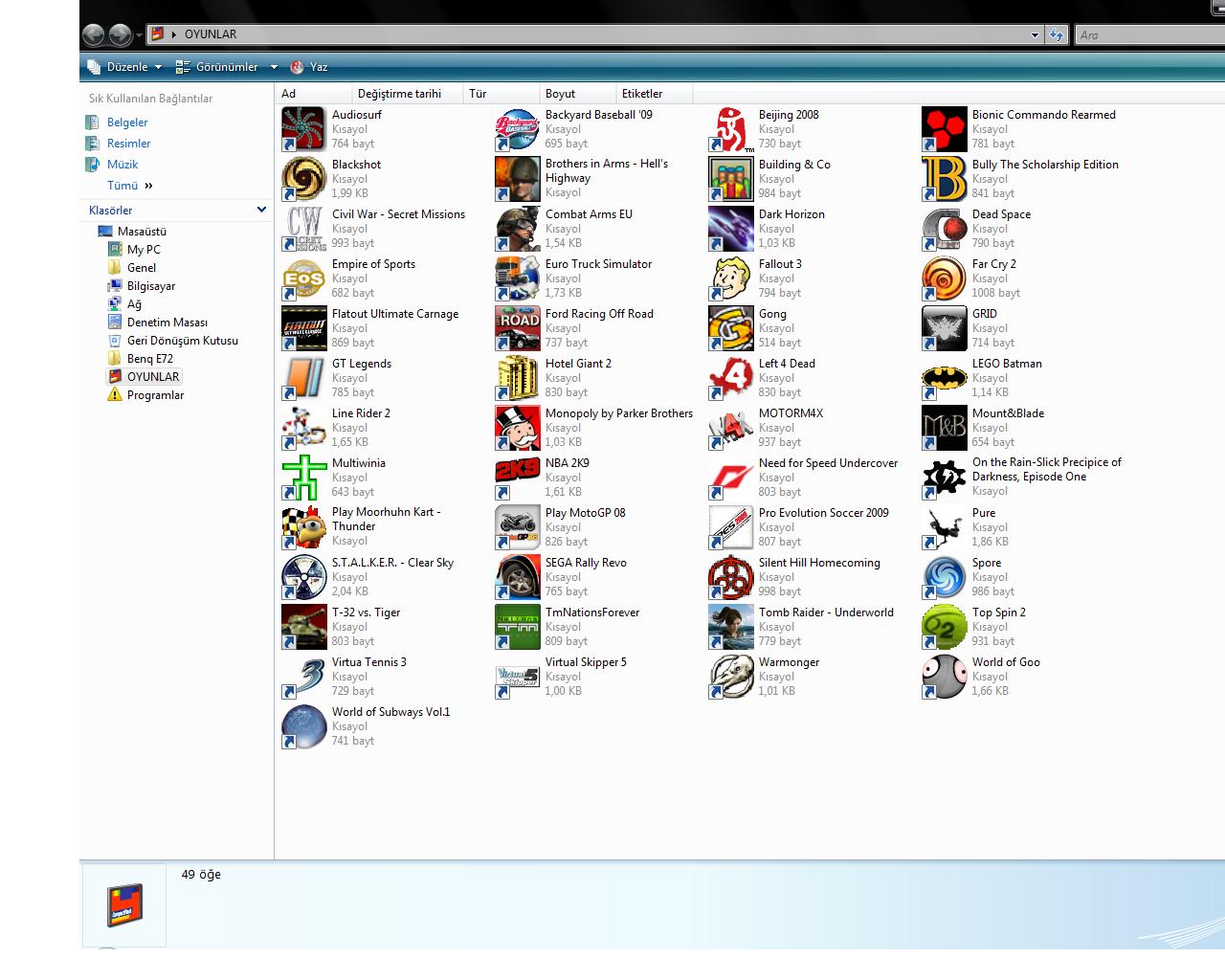Screen dimensions: 1225x980
Task: Click the S.T.A.L.K.E.R. - Clear Sky icon
Action: (x=304, y=577)
